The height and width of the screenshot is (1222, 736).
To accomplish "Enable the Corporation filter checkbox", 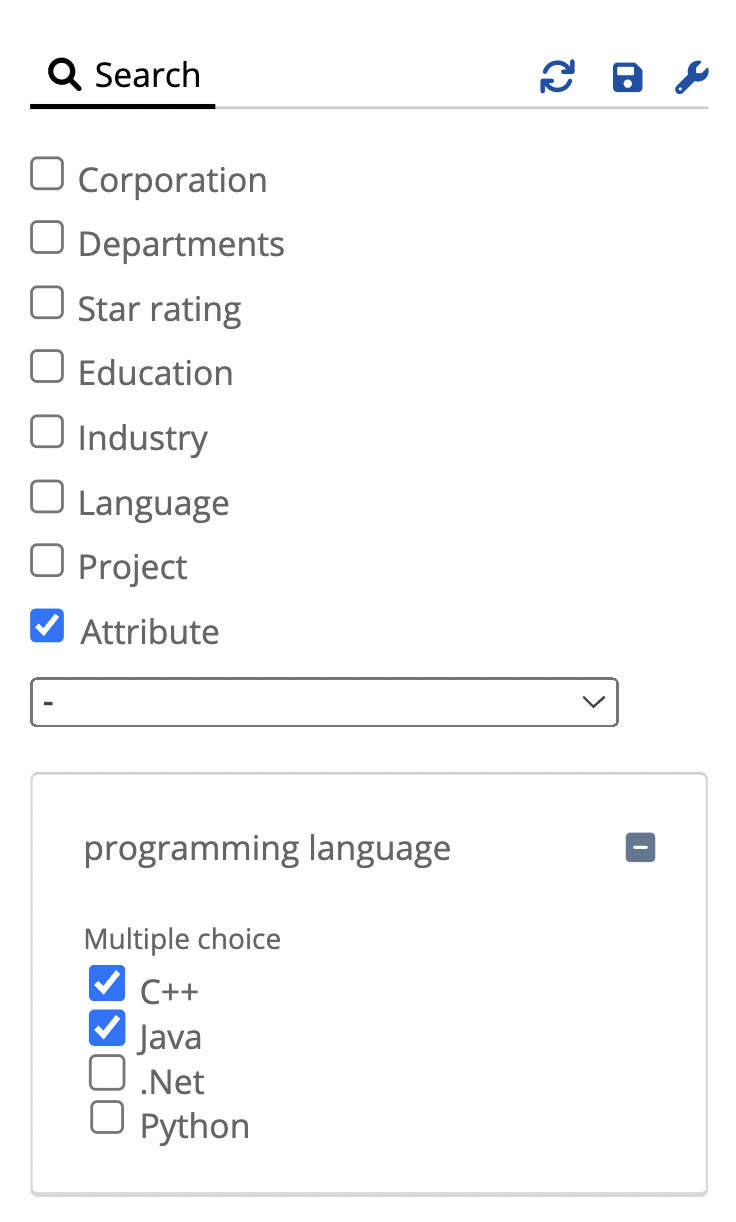I will (x=47, y=174).
